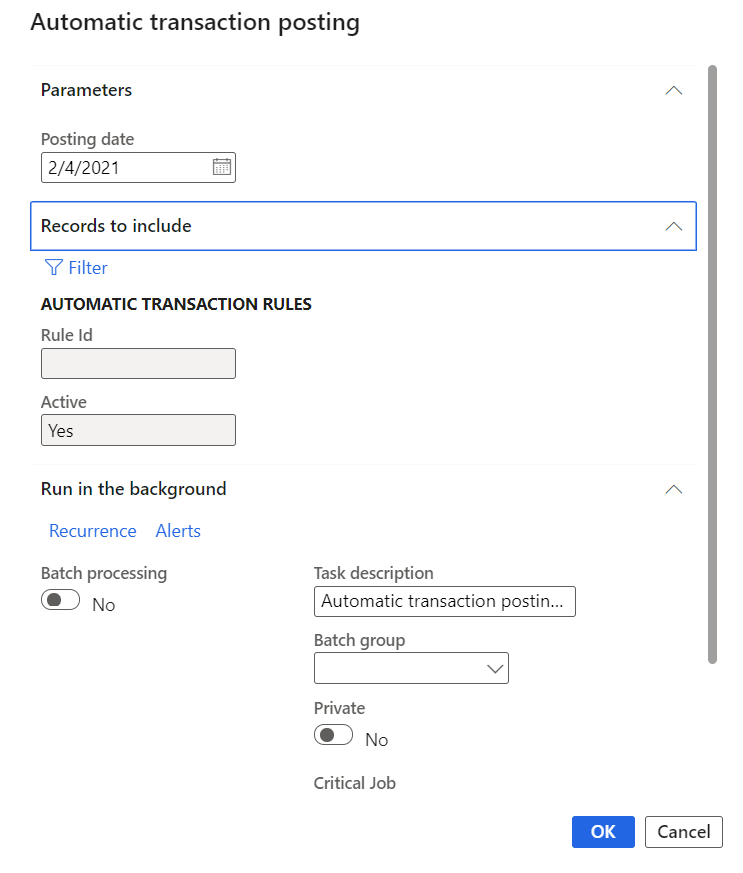
Task: Open the Batch group dropdown
Action: [495, 668]
